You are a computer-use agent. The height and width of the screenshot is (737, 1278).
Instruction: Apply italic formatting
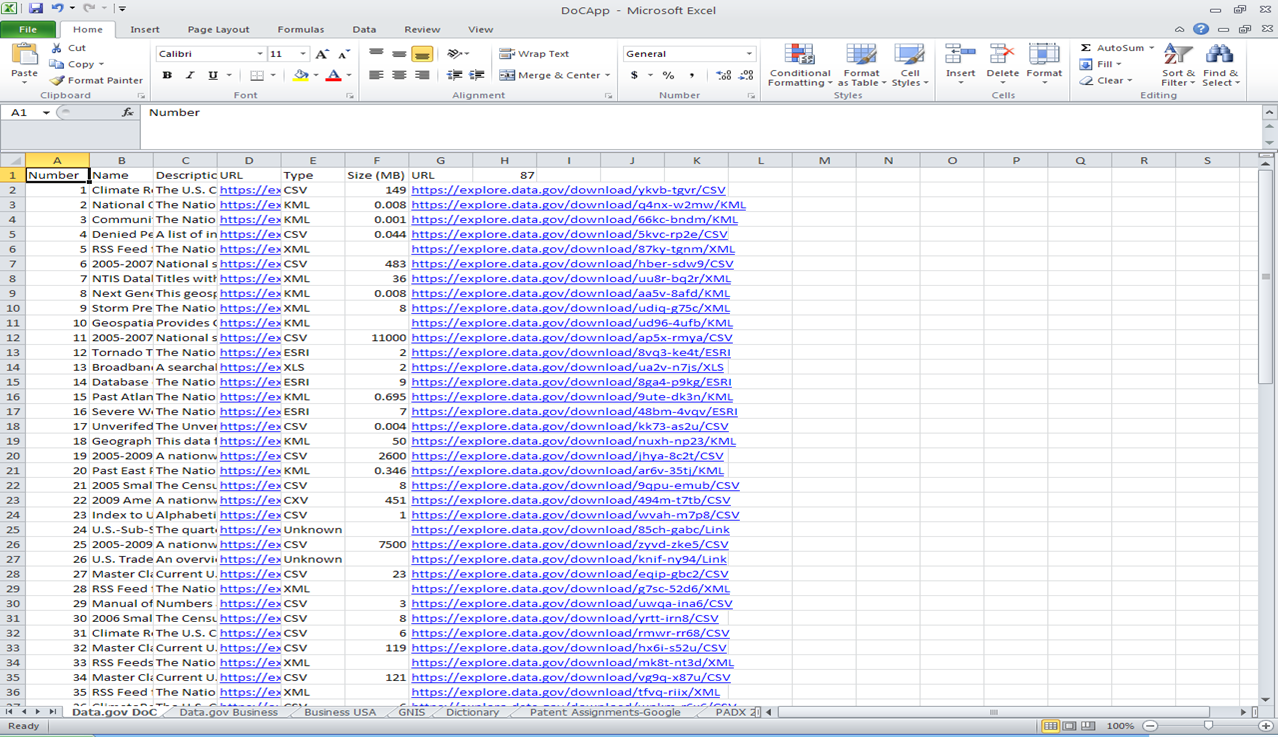click(x=189, y=75)
